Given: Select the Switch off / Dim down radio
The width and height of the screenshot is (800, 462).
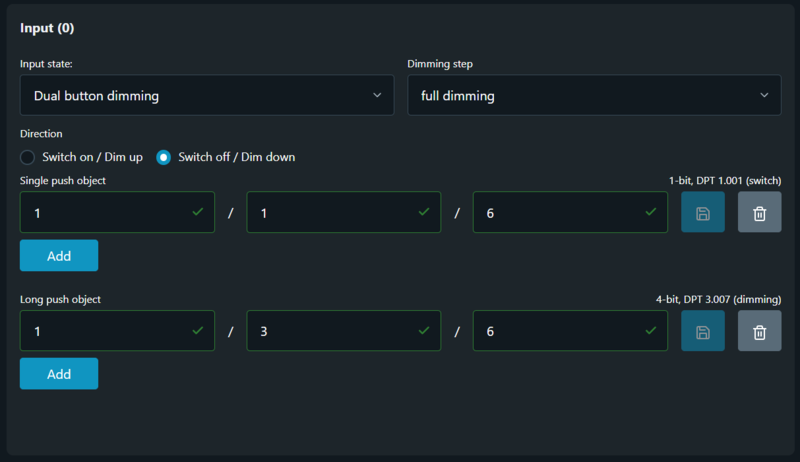Looking at the screenshot, I should [164, 157].
